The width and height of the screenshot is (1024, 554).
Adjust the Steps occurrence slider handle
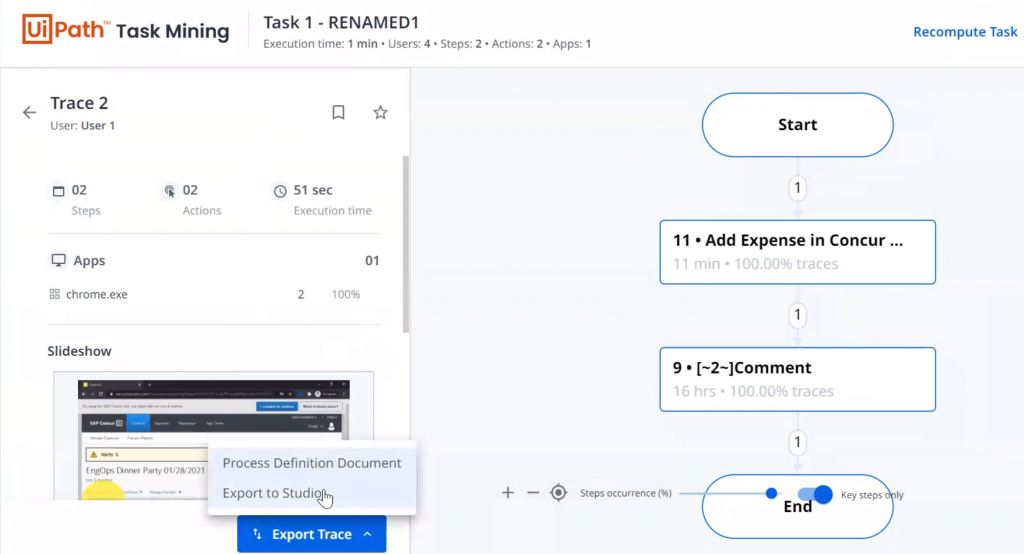[771, 493]
